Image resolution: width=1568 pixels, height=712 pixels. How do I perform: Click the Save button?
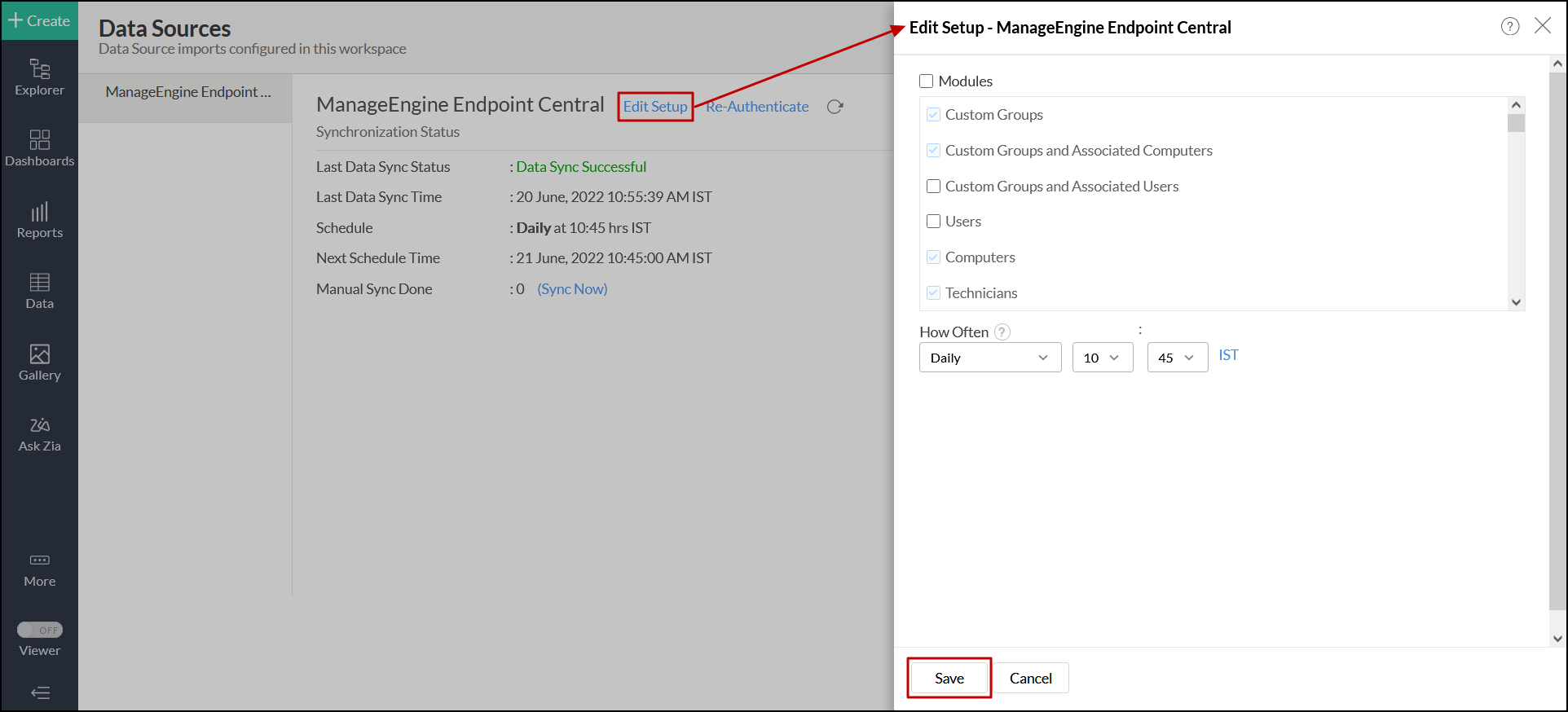pos(949,678)
